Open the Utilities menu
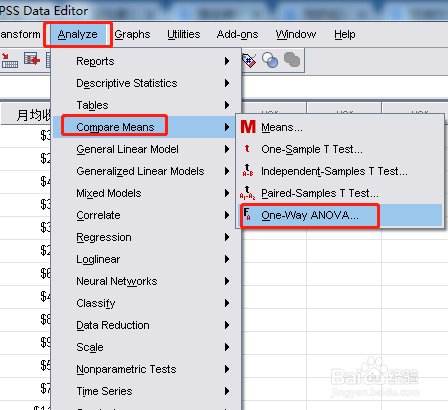This screenshot has width=448, height=410. tap(184, 34)
